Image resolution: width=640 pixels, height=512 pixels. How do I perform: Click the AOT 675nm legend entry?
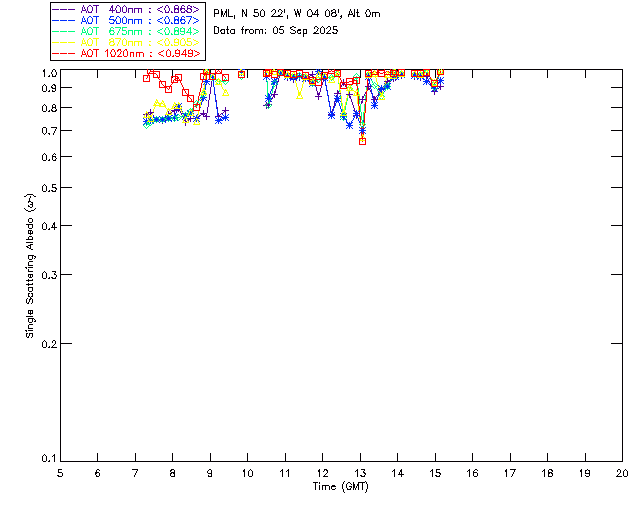coord(126,31)
